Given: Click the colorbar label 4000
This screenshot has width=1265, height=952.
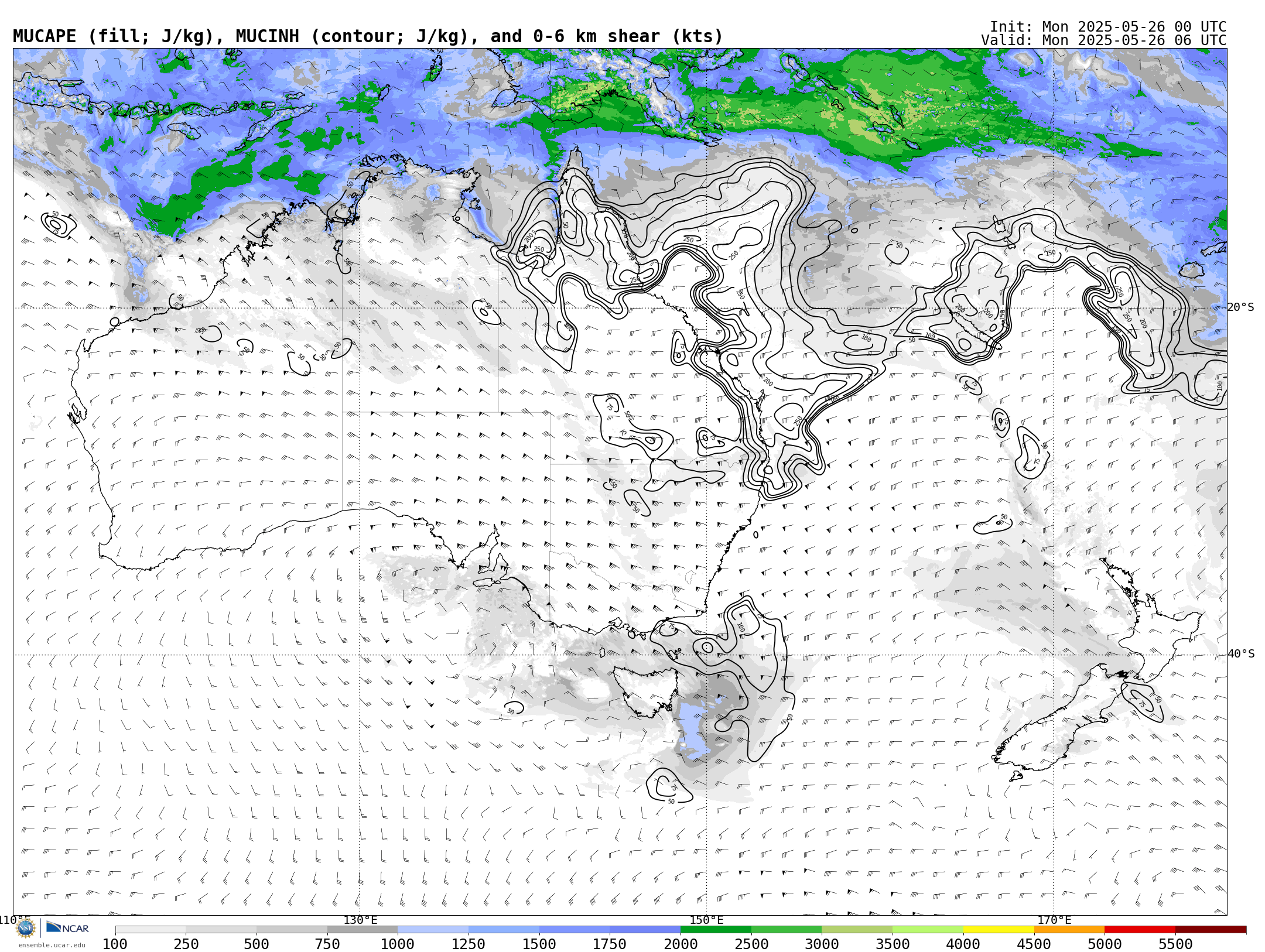Looking at the screenshot, I should (963, 944).
